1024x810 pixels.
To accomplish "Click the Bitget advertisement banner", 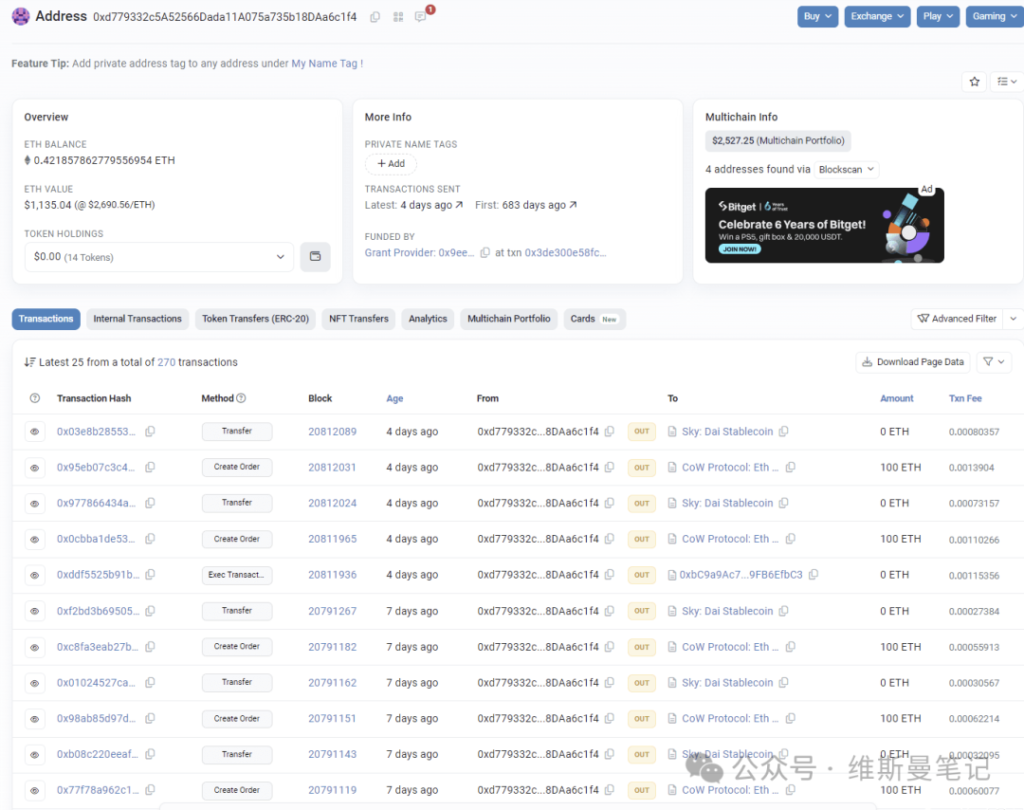I will [x=824, y=225].
